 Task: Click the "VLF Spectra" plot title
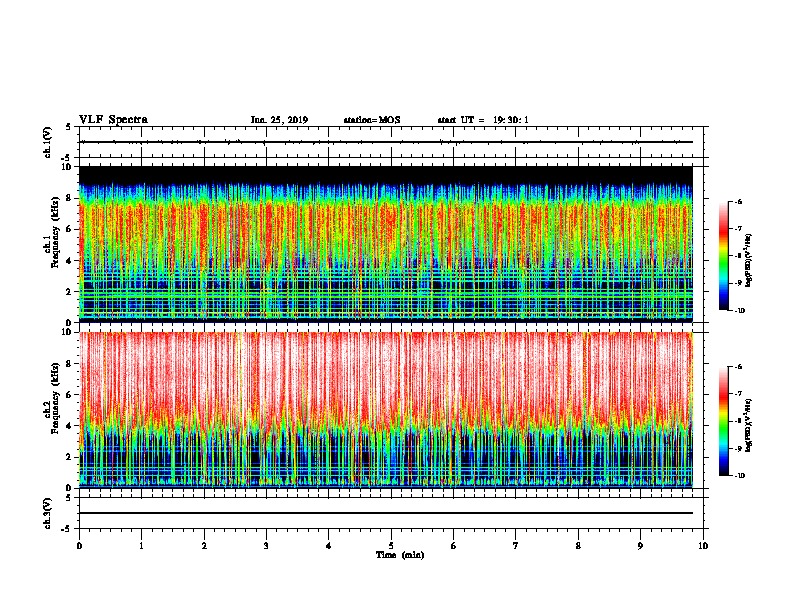(x=113, y=120)
